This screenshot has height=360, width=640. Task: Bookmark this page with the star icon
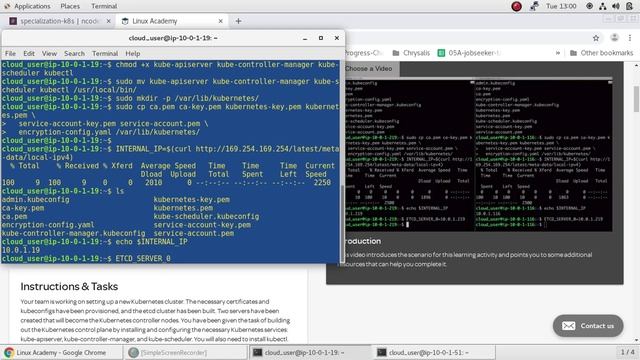click(596, 38)
